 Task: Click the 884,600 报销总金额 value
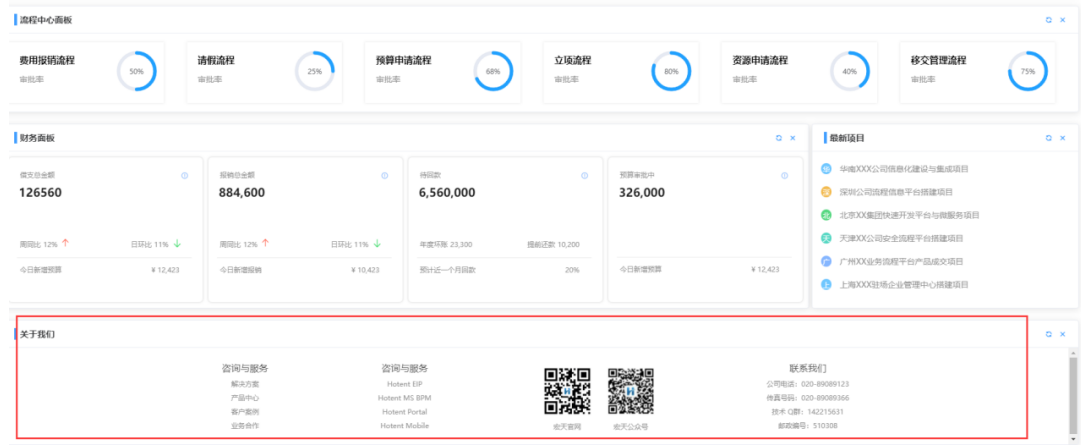(x=242, y=193)
